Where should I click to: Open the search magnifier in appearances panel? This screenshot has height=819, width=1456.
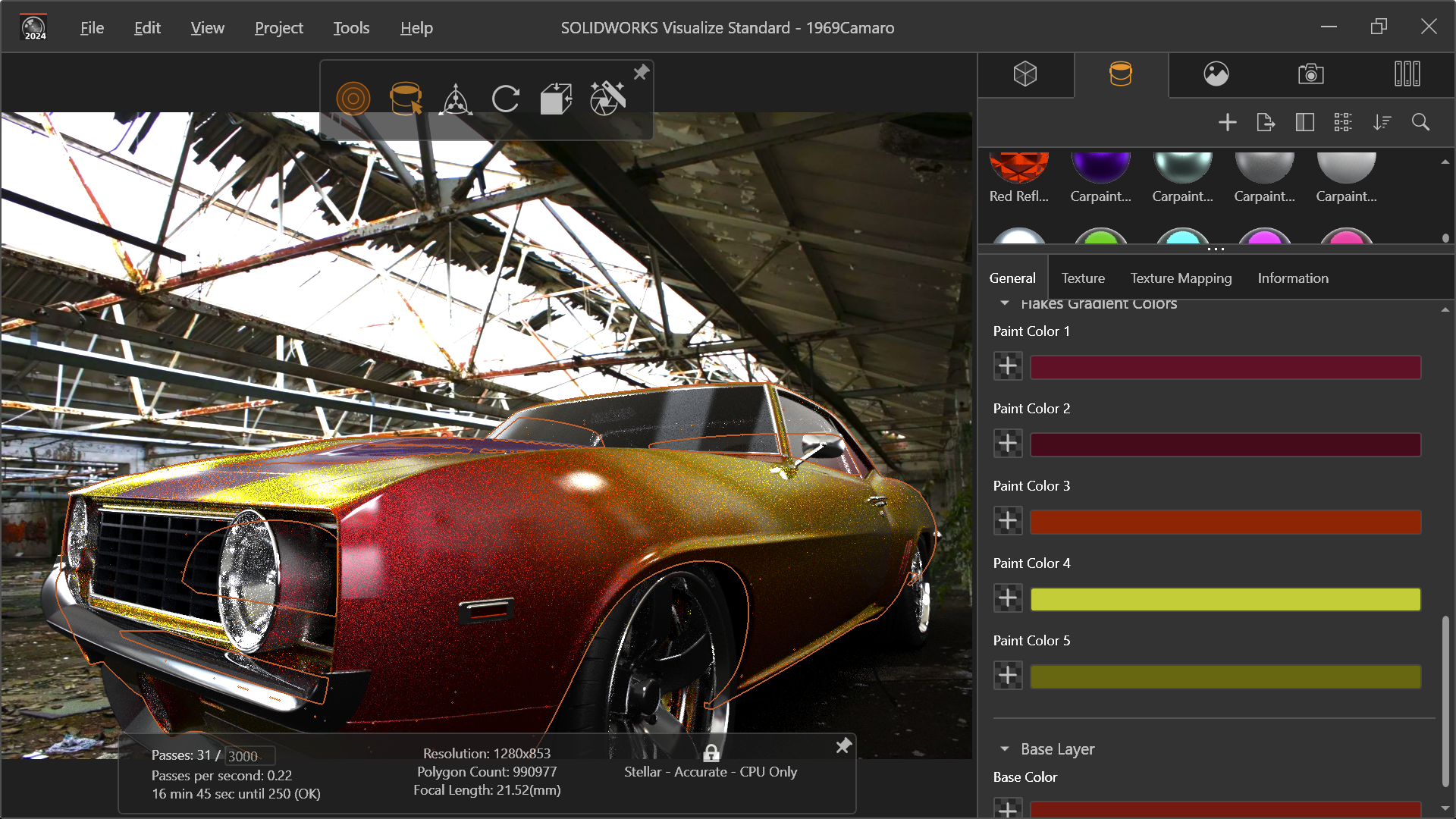click(x=1420, y=122)
